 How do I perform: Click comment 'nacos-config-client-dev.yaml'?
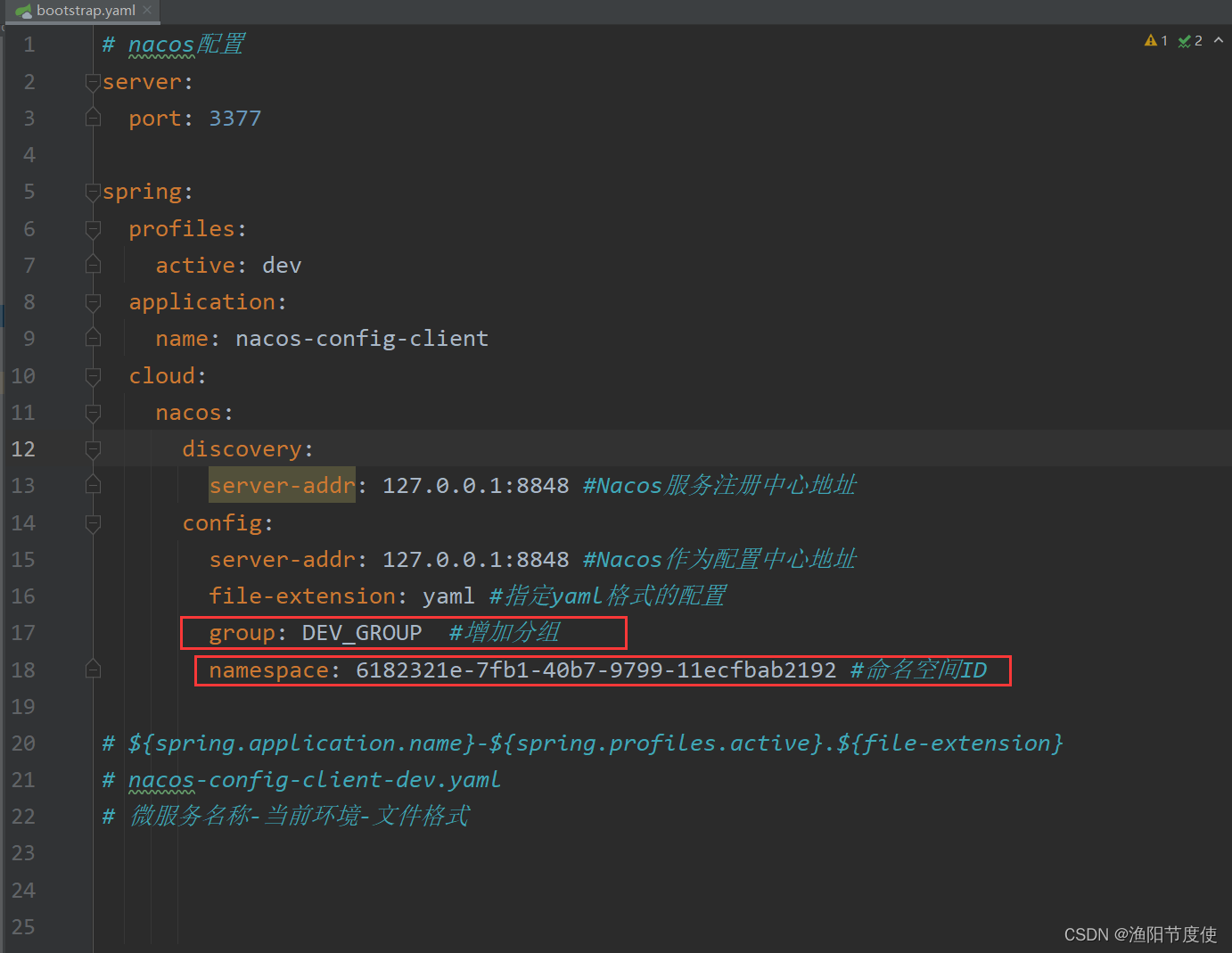pos(315,780)
